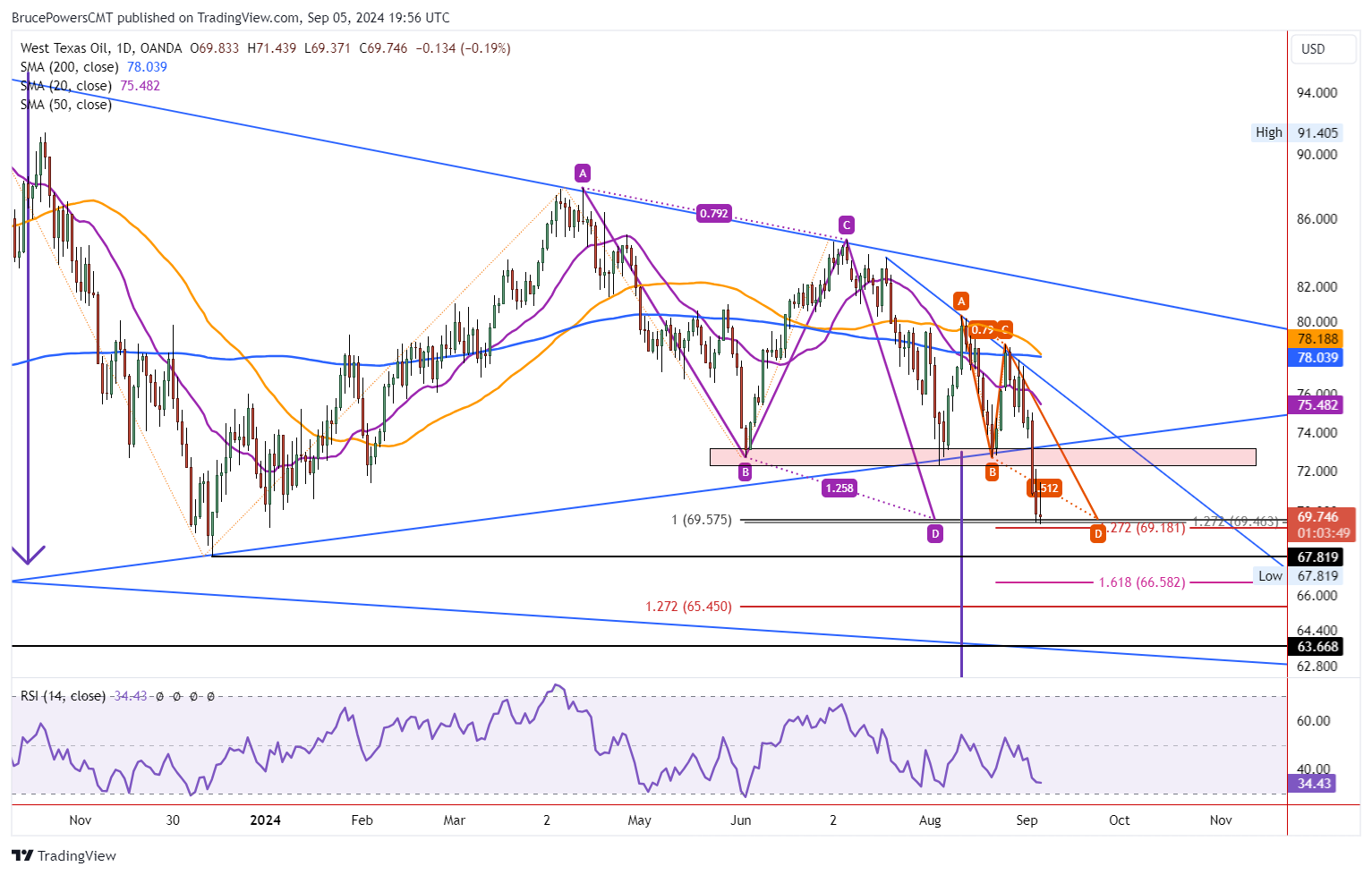The width and height of the screenshot is (1372, 875).
Task: Click the 1 (69.575) Fibonacci level label
Action: (702, 520)
